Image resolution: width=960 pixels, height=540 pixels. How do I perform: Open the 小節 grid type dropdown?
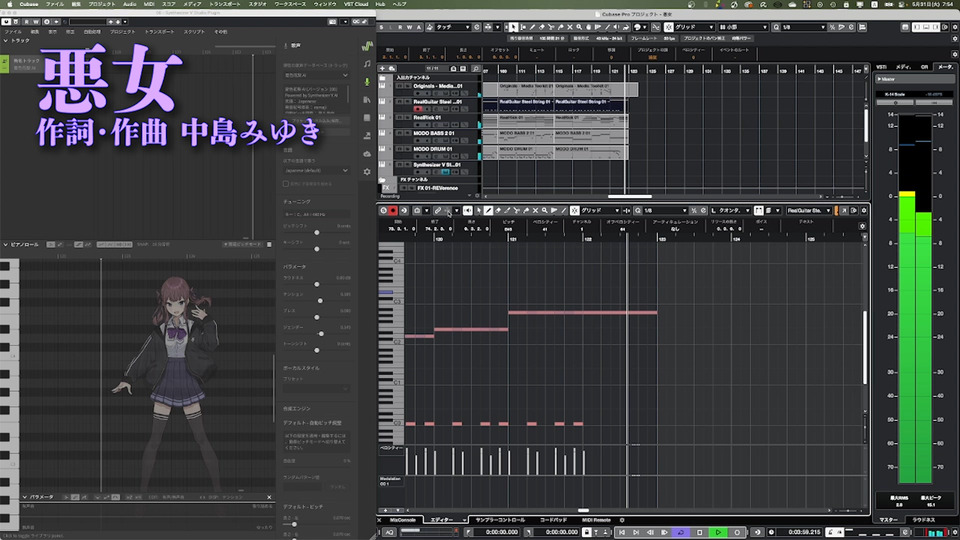click(743, 27)
